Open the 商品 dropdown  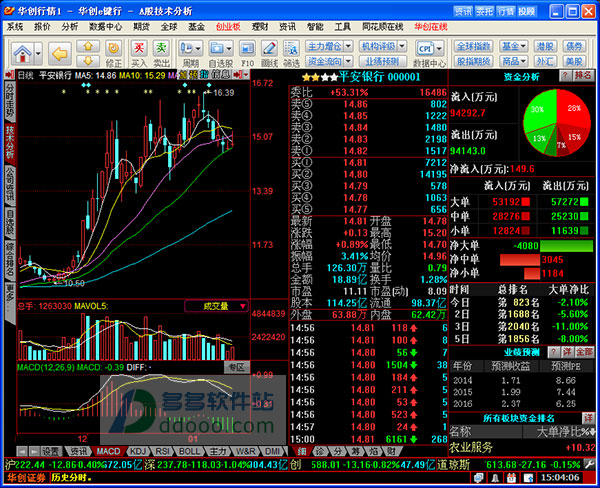click(x=514, y=61)
